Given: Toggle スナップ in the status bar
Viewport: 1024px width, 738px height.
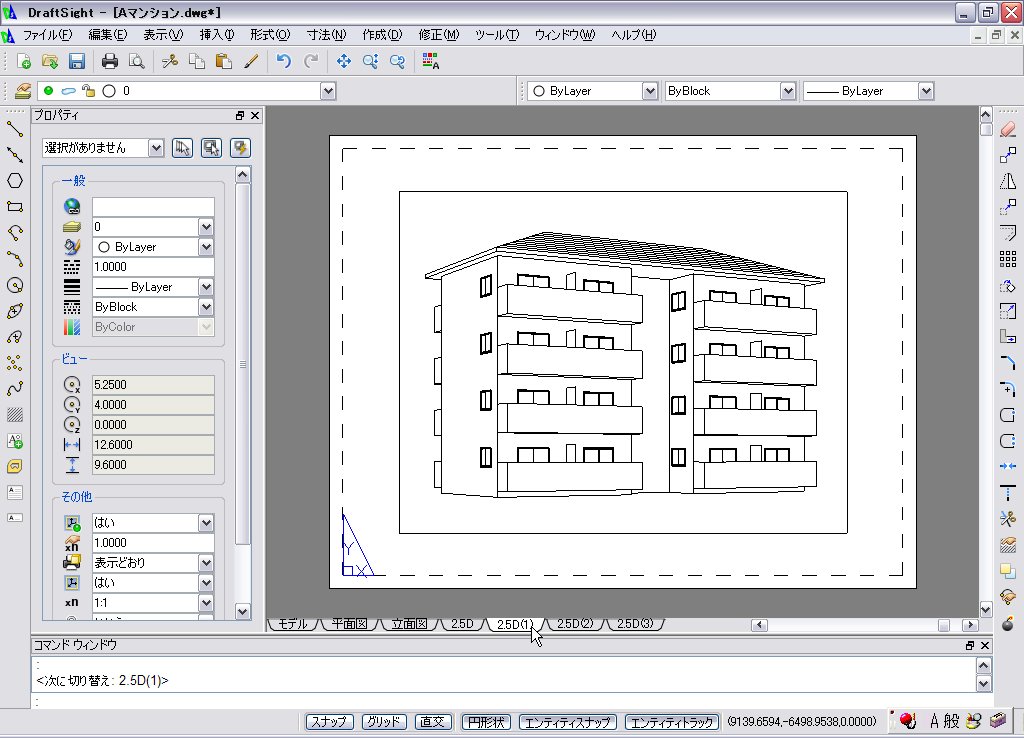Looking at the screenshot, I should click(x=329, y=722).
